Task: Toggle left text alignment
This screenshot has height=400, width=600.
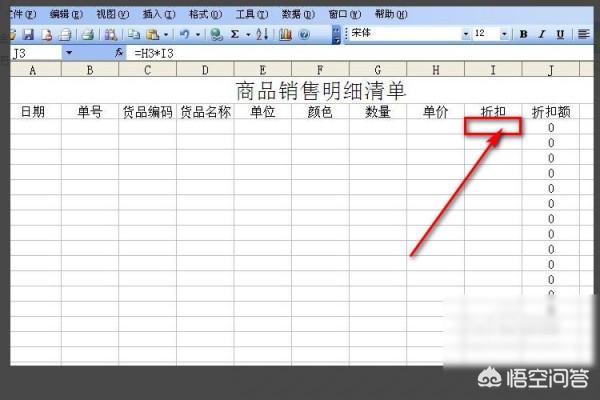Action: 584,34
